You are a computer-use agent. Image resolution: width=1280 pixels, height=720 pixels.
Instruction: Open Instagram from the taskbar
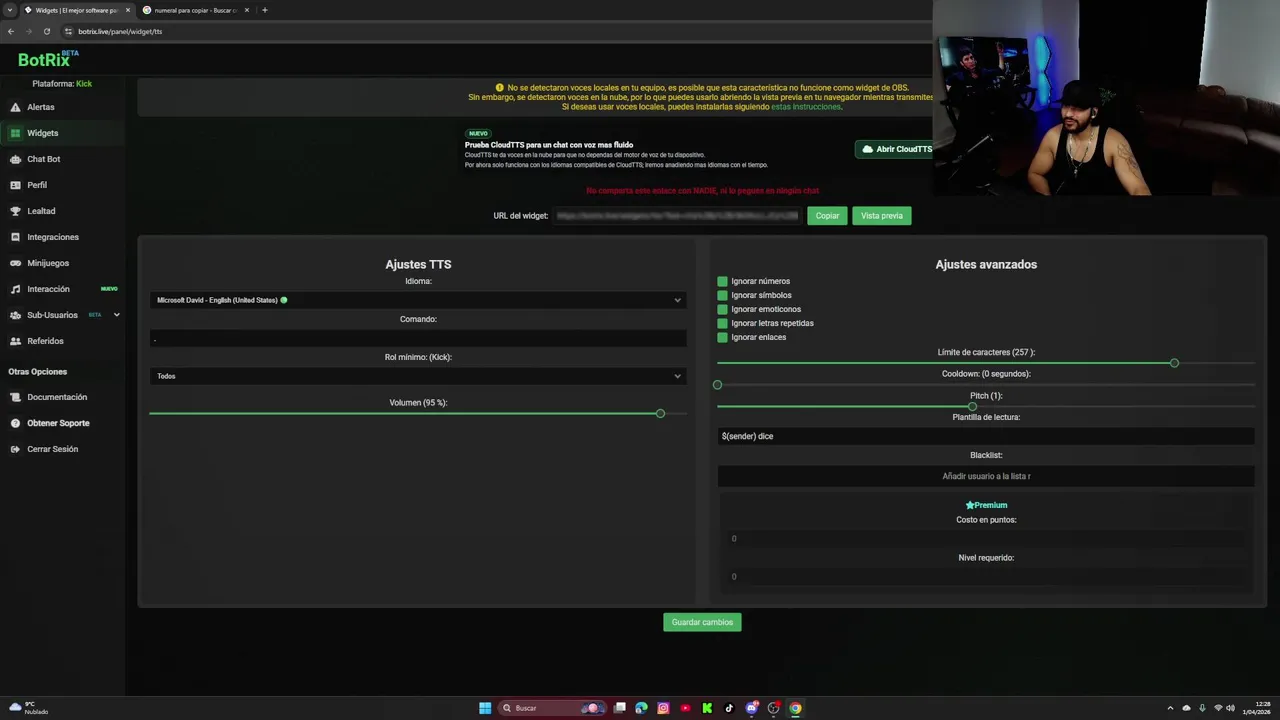pyautogui.click(x=663, y=708)
